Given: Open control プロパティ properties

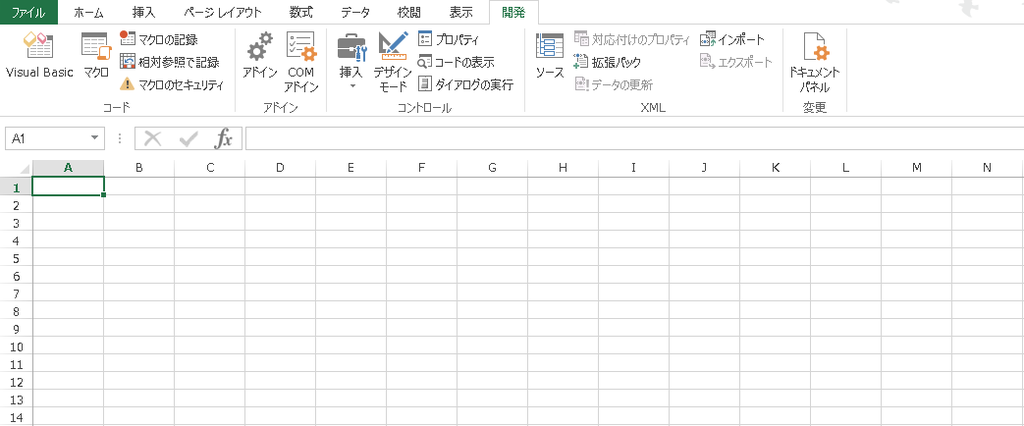Looking at the screenshot, I should click(x=448, y=40).
